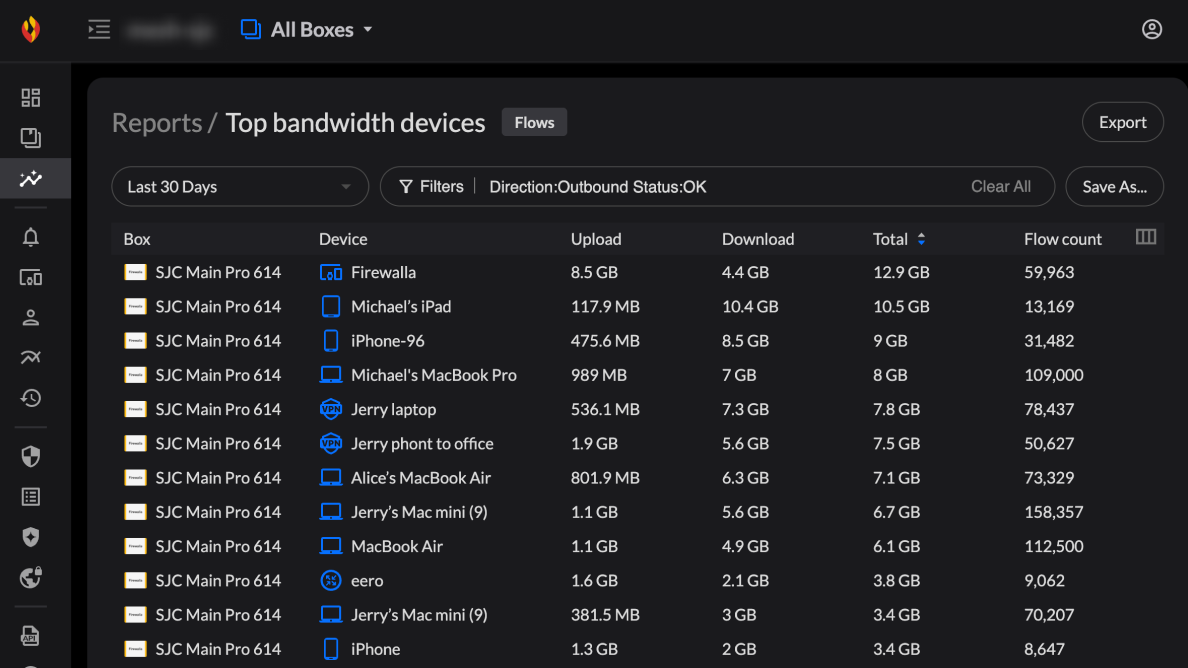Open Policies via the list icon
1188x668 pixels.
pos(30,496)
